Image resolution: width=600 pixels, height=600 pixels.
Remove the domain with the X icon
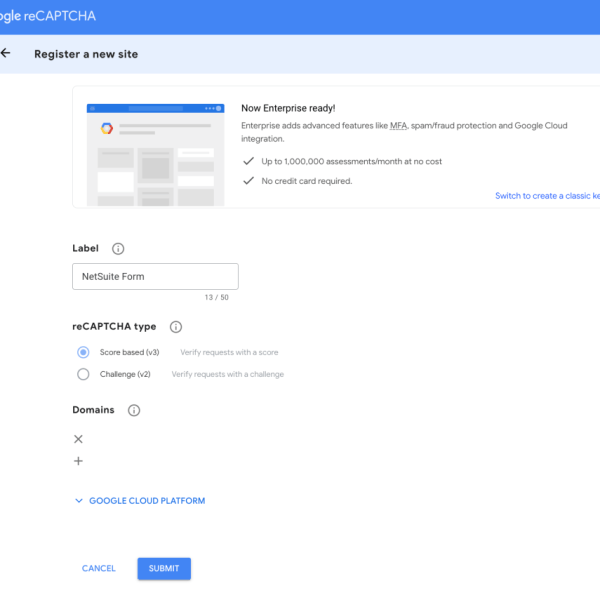(78, 439)
